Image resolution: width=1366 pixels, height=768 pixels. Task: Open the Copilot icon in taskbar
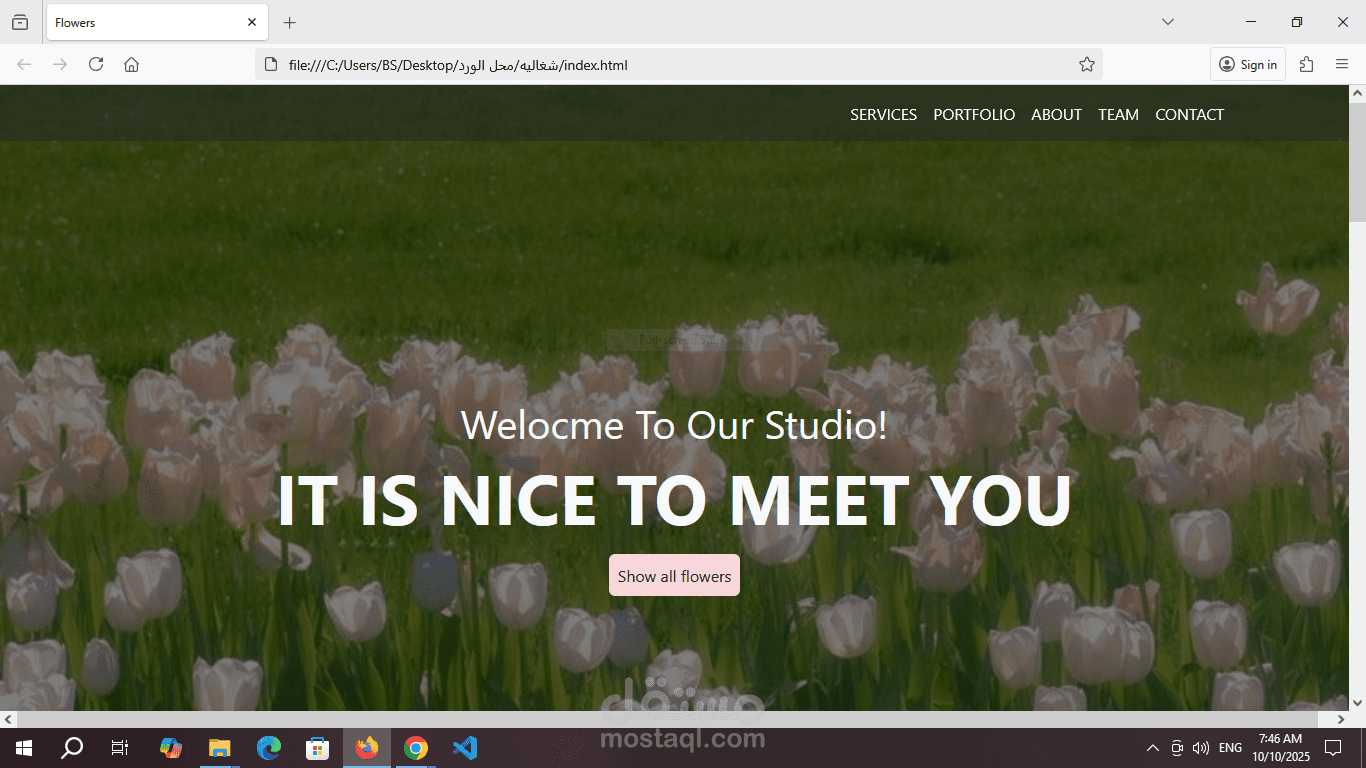[x=170, y=748]
